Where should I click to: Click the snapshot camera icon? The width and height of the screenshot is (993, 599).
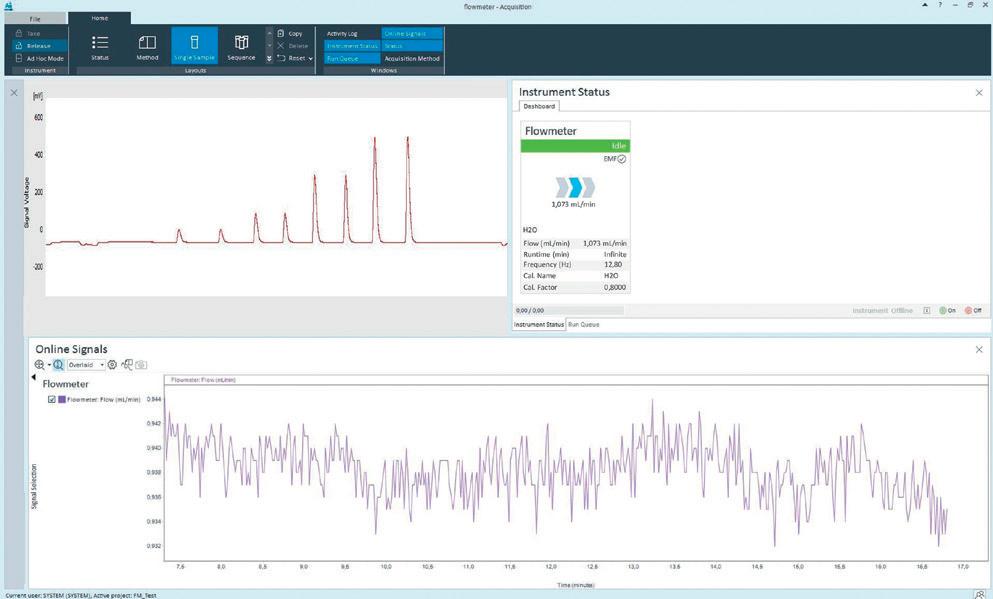click(141, 365)
